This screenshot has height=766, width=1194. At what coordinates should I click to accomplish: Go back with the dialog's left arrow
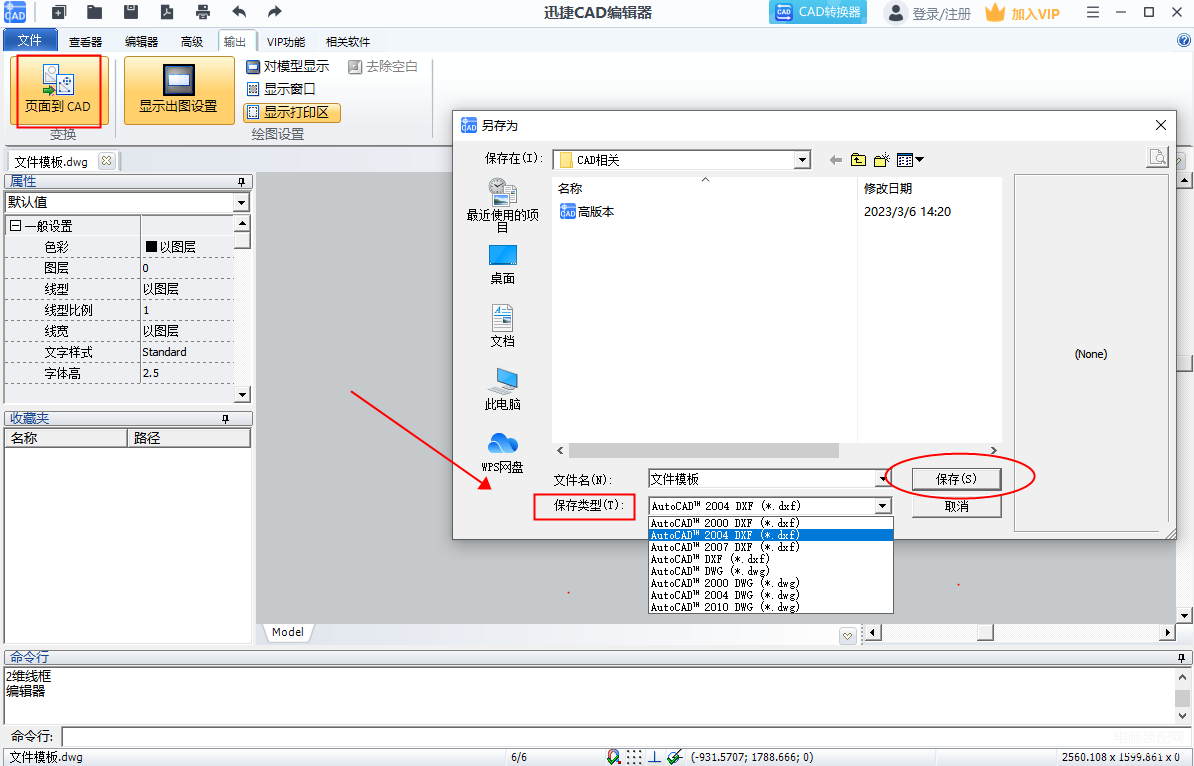click(x=835, y=160)
